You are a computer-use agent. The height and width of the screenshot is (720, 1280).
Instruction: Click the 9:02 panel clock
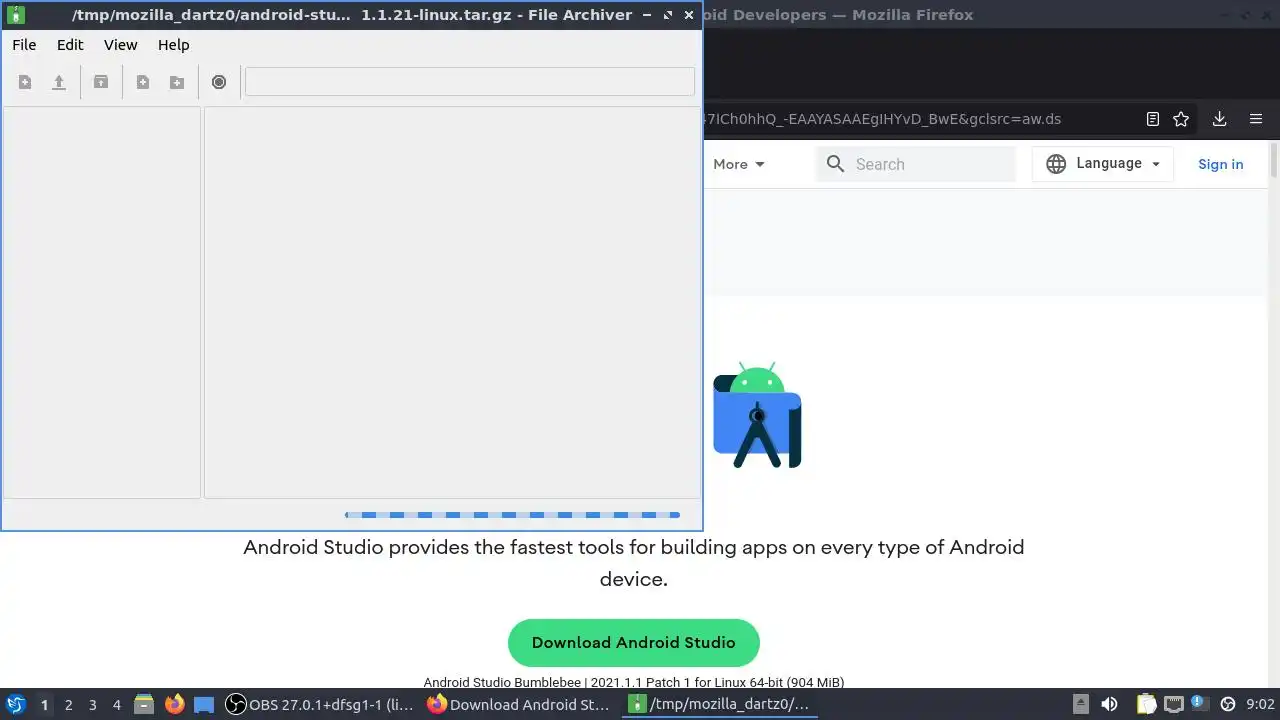pos(1260,705)
